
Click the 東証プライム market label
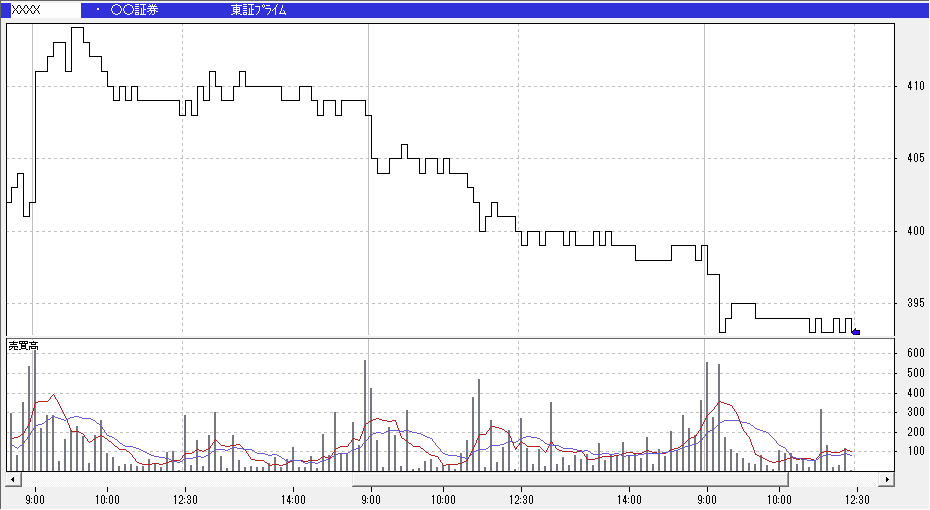tap(259, 10)
